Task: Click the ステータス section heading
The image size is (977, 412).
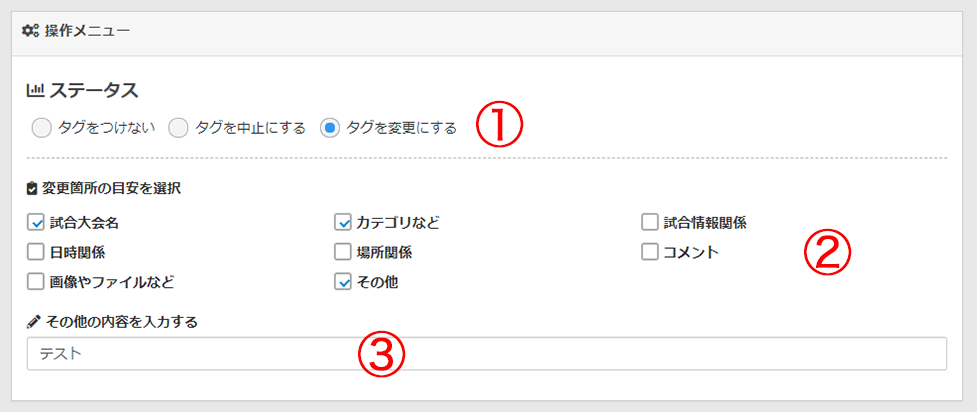Action: point(93,91)
